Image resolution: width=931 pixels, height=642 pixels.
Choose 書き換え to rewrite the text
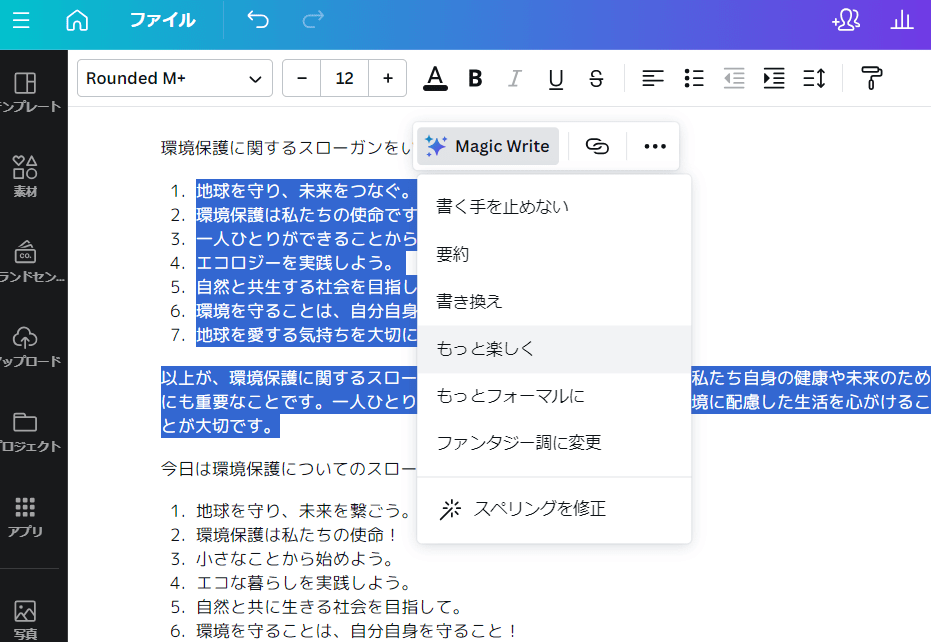pos(554,301)
